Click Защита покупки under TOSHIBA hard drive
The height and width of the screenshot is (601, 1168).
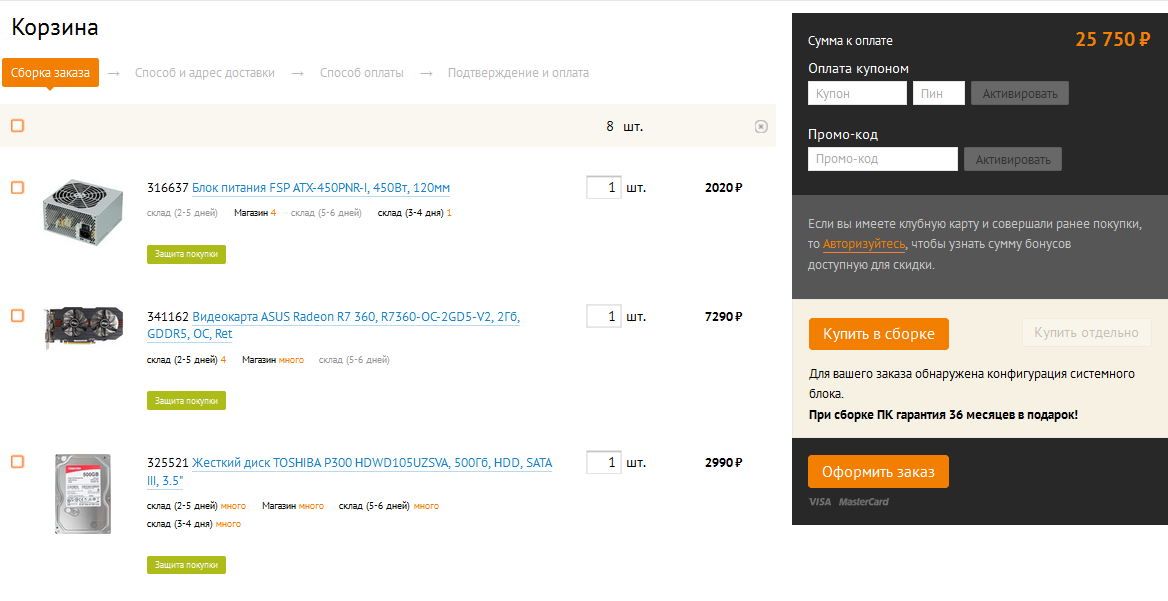(x=186, y=565)
